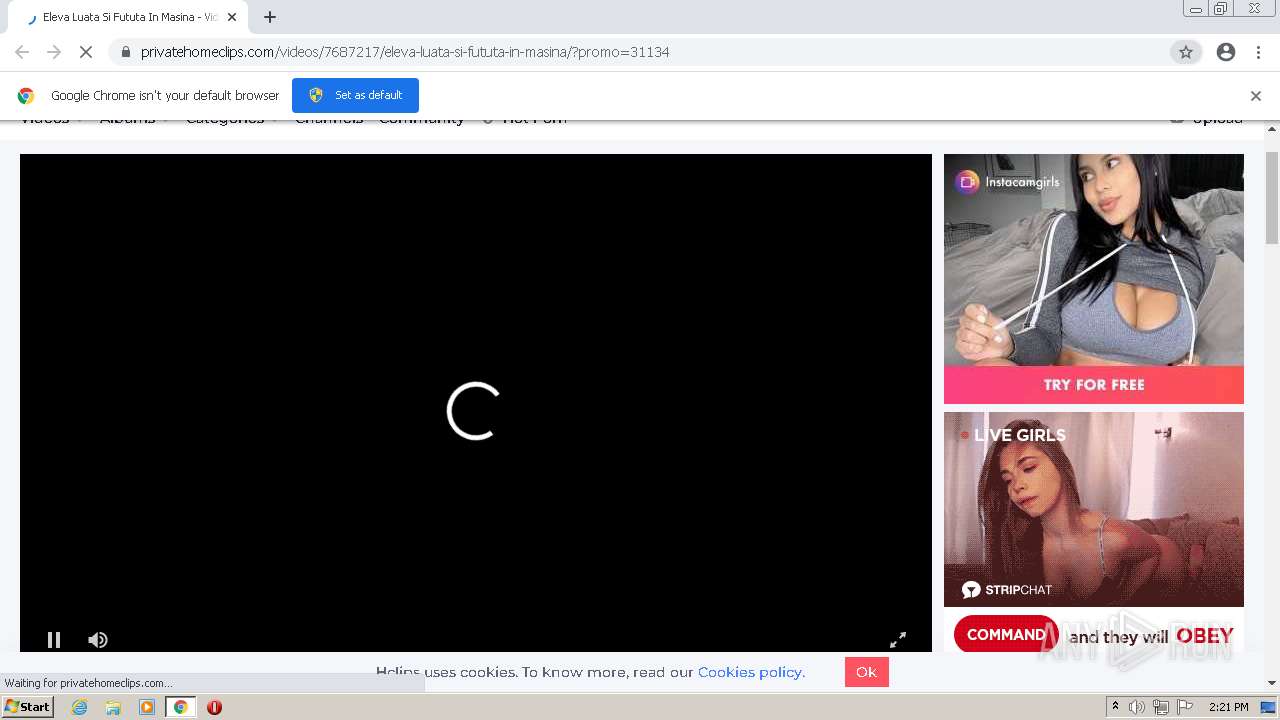
Task: Open the Windows Start menu
Action: pyautogui.click(x=28, y=707)
